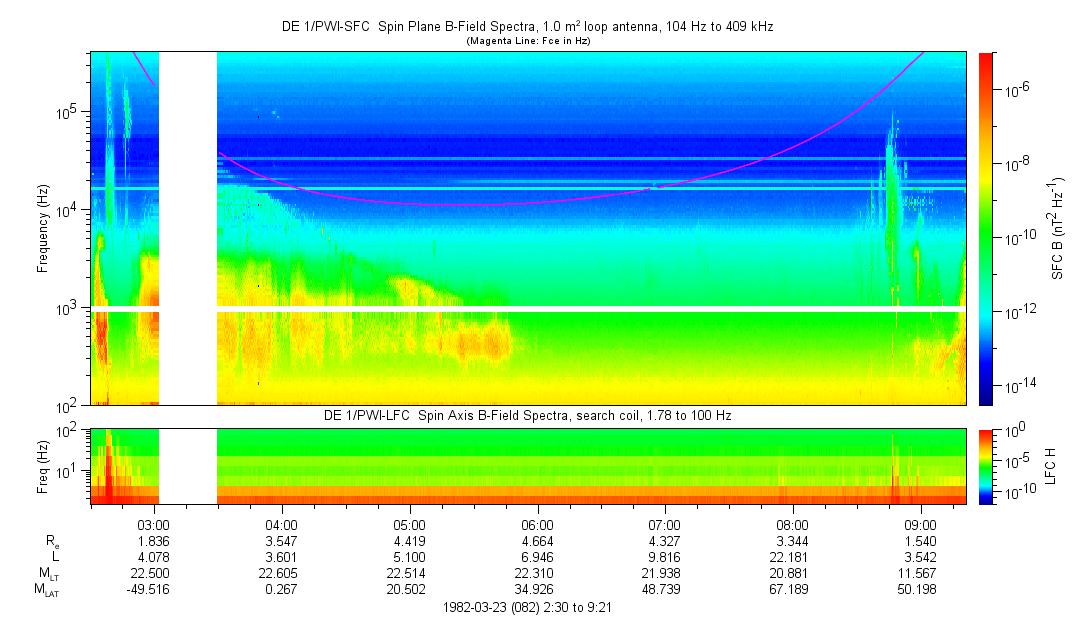1083x620 pixels.
Task: Click the 1982-03-23 date range caption
Action: (x=527, y=607)
